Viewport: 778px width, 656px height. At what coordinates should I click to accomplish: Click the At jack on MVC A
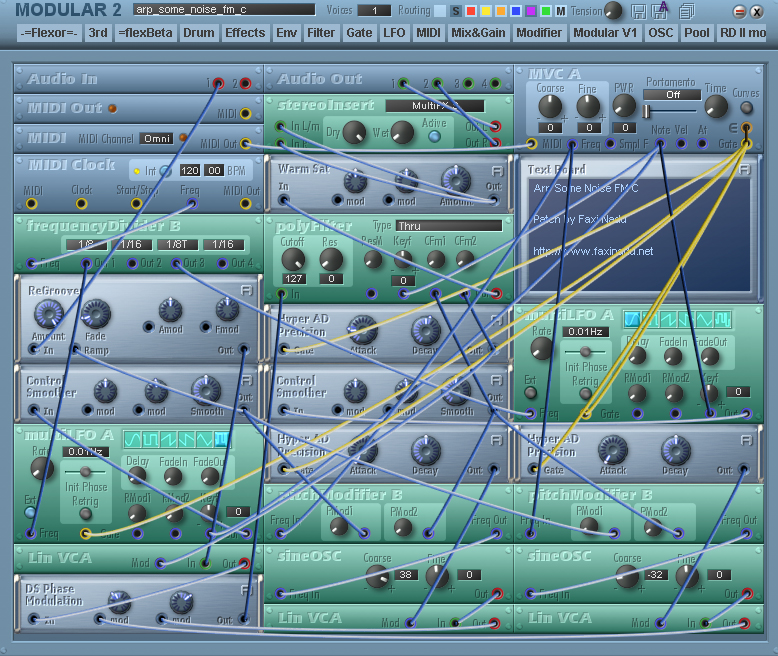point(702,144)
